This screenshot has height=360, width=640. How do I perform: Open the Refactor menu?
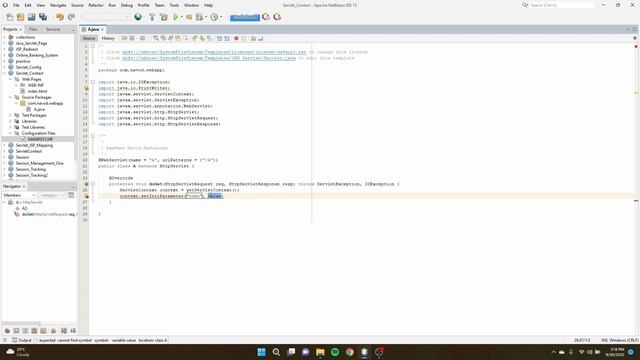coord(96,5)
